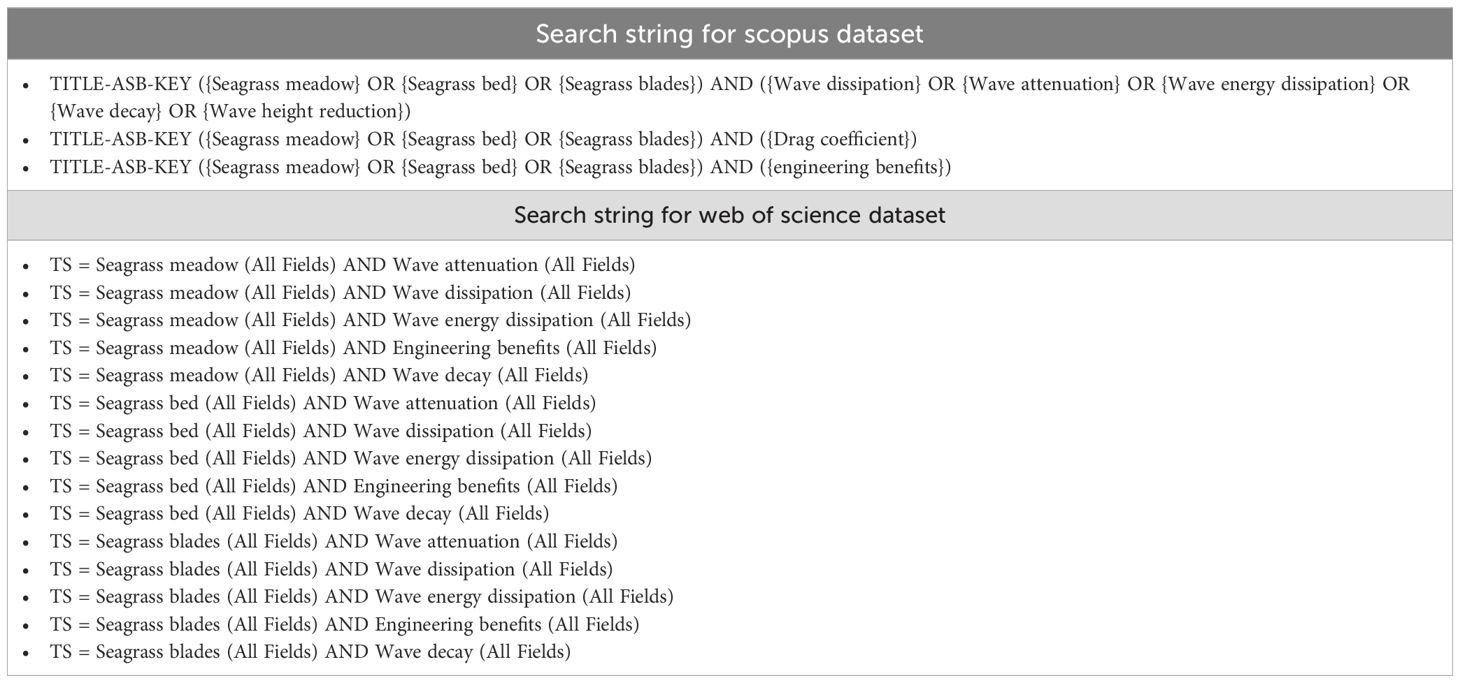Click 'TS = Seagrass meadow AND Wave decay' row
The height and width of the screenshot is (683, 1460).
[319, 376]
